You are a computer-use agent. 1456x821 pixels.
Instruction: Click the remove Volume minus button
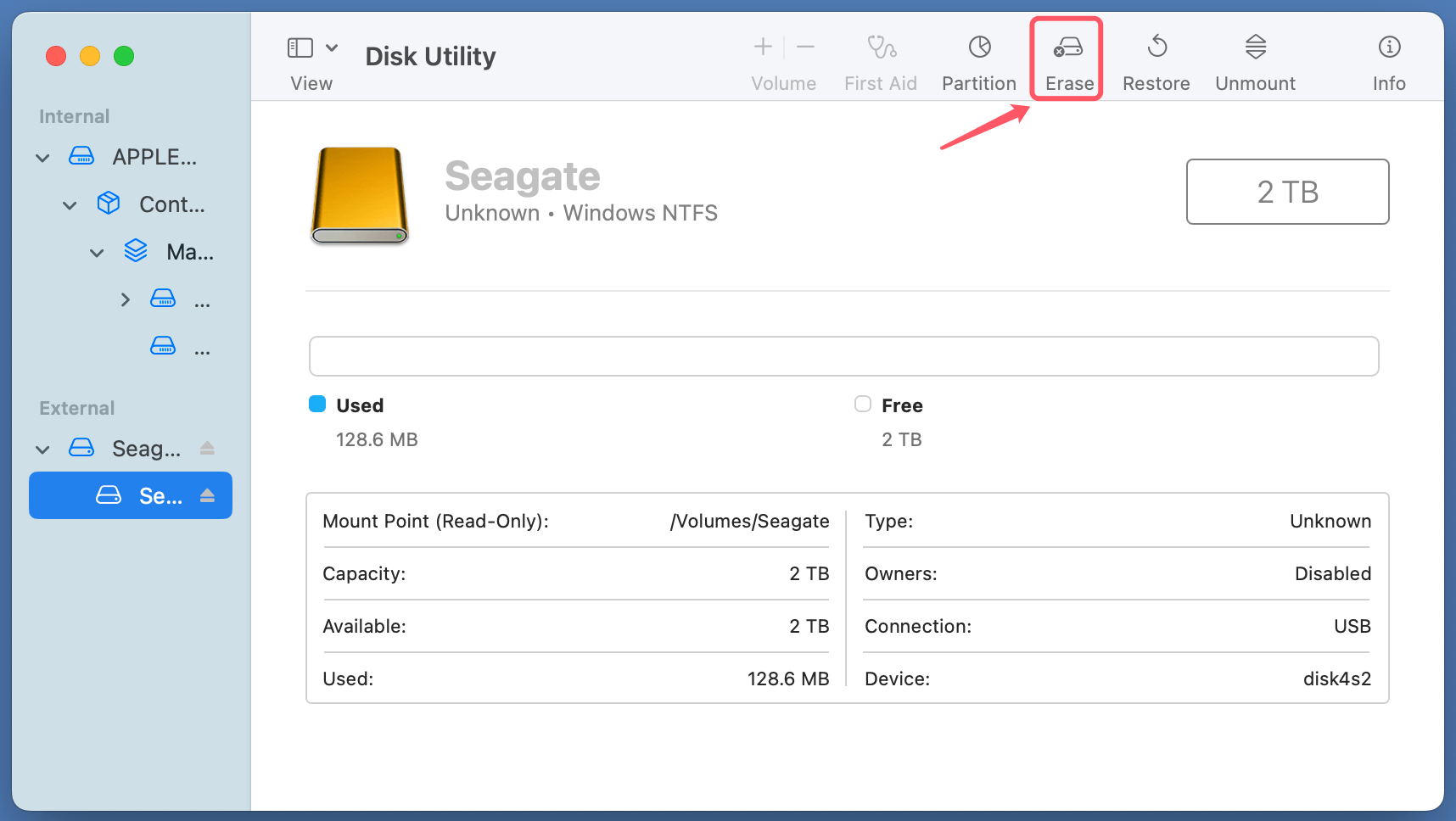804,47
